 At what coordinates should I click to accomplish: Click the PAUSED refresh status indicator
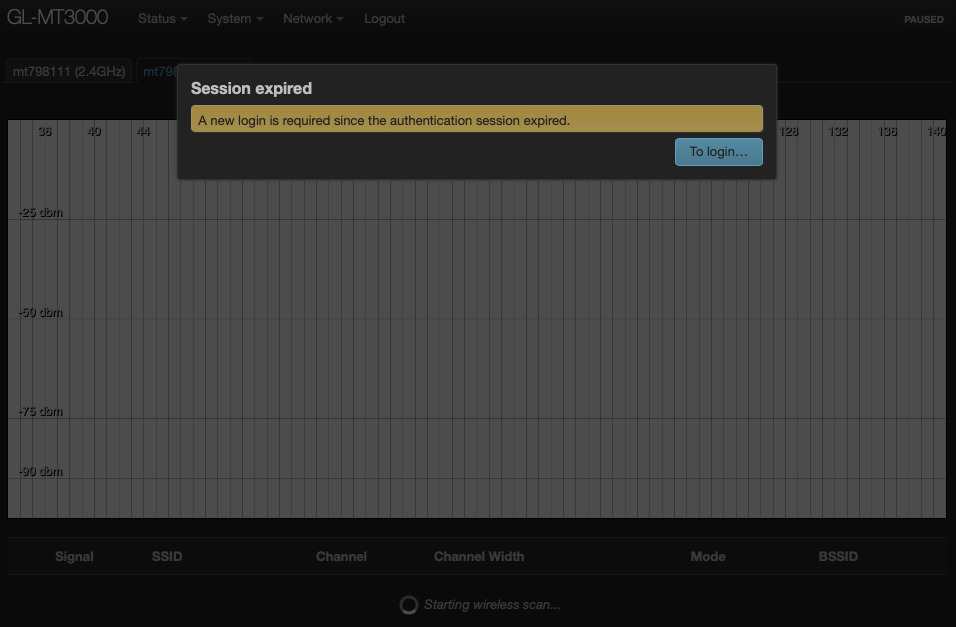tap(923, 20)
